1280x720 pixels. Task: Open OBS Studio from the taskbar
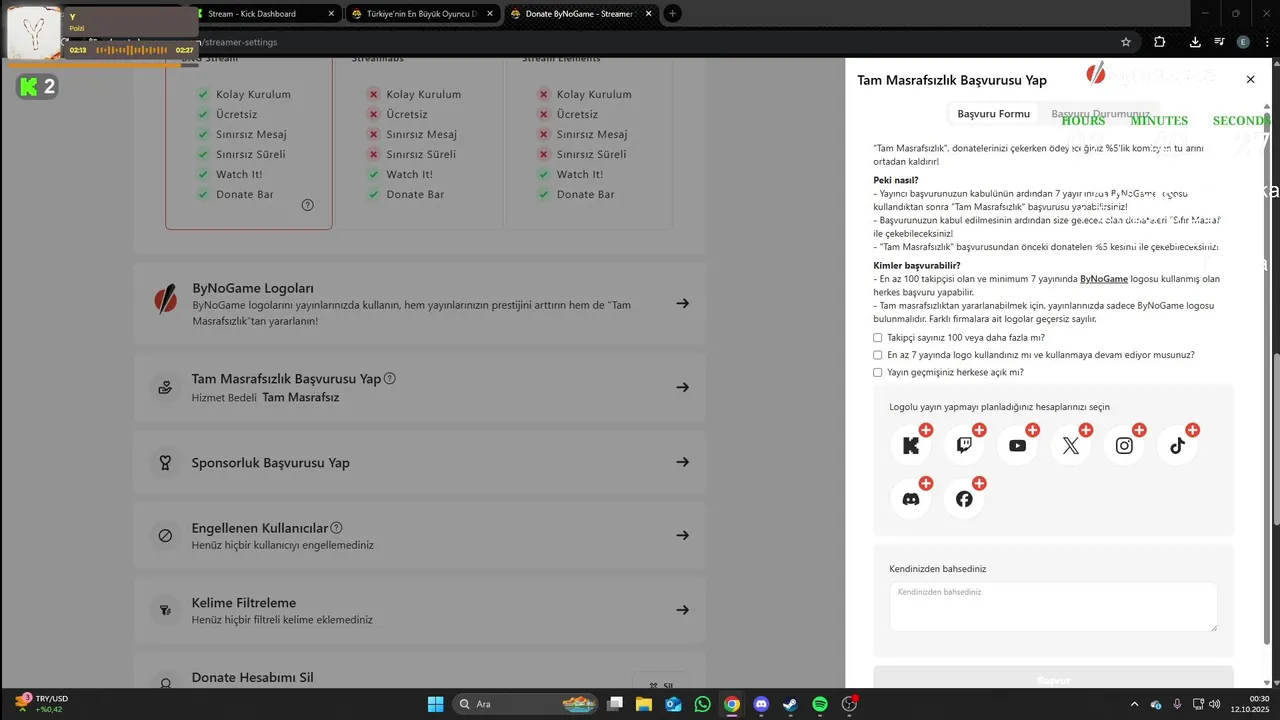pyautogui.click(x=850, y=704)
